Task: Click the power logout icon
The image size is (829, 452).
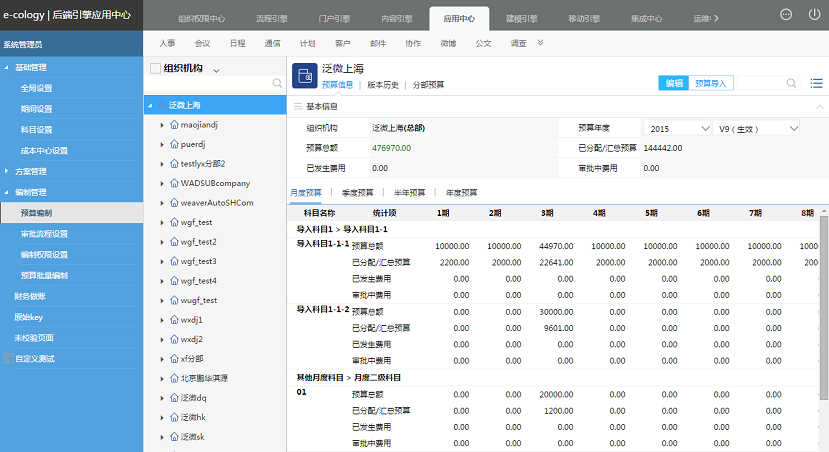Action: point(814,15)
